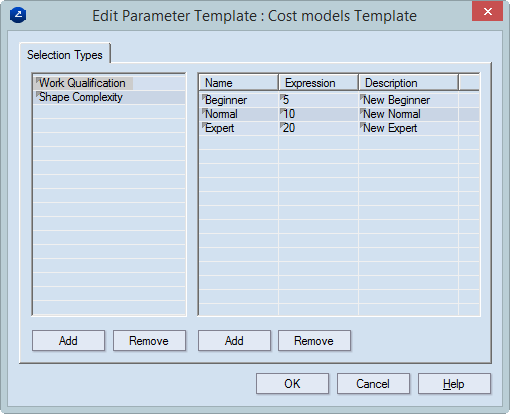The height and width of the screenshot is (414, 510).
Task: Select the Beginner name cell
Action: tap(239, 100)
